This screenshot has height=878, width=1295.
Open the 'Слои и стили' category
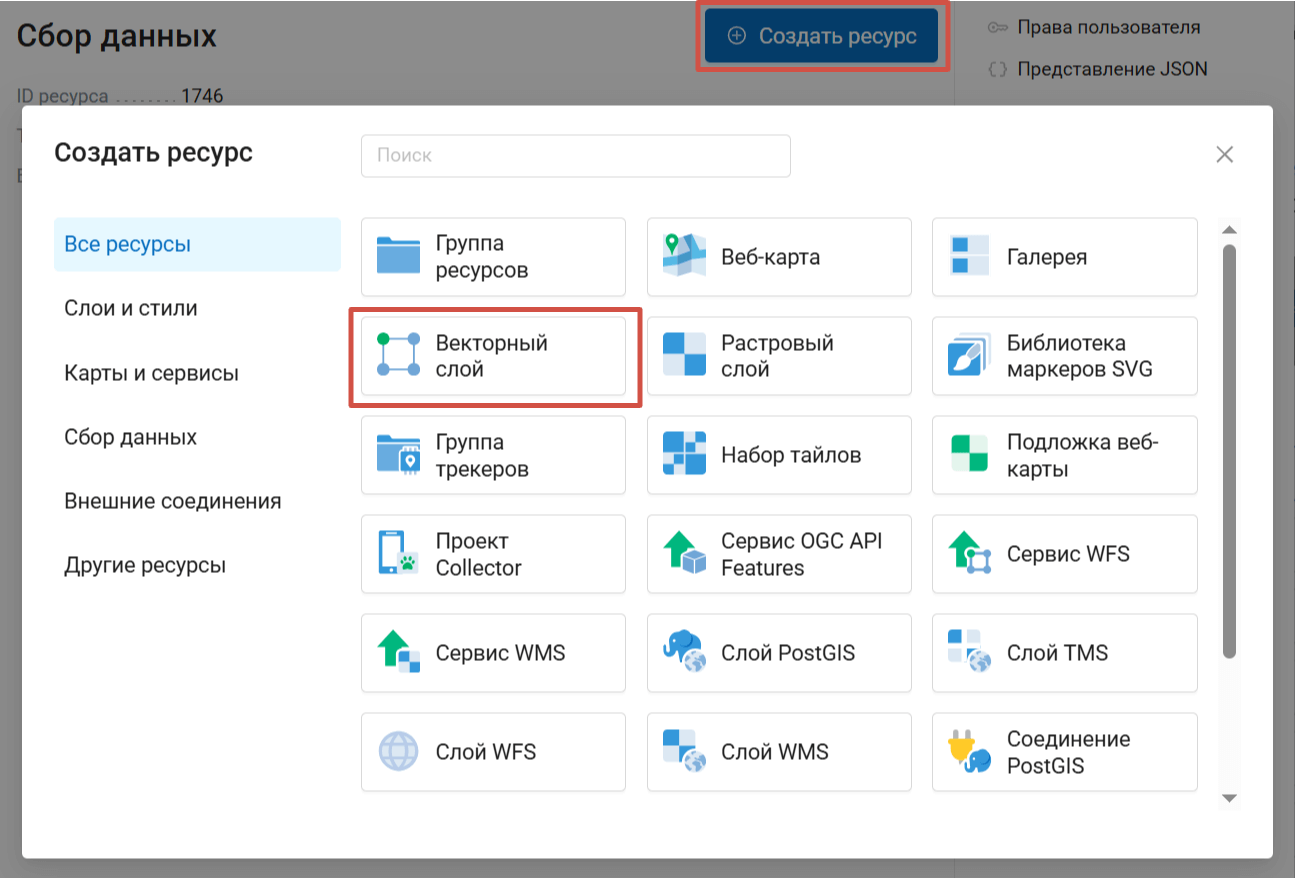tap(131, 308)
